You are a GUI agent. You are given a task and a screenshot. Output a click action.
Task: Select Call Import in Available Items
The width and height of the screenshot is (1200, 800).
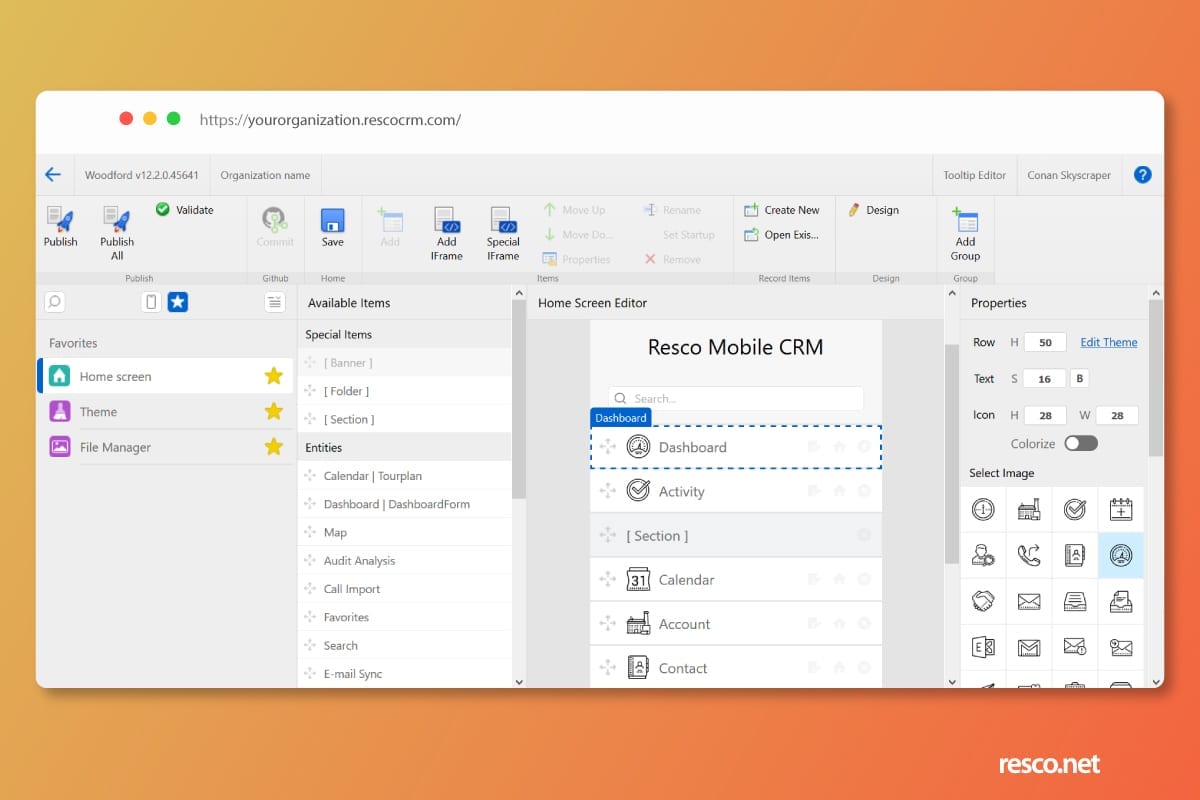click(405, 589)
